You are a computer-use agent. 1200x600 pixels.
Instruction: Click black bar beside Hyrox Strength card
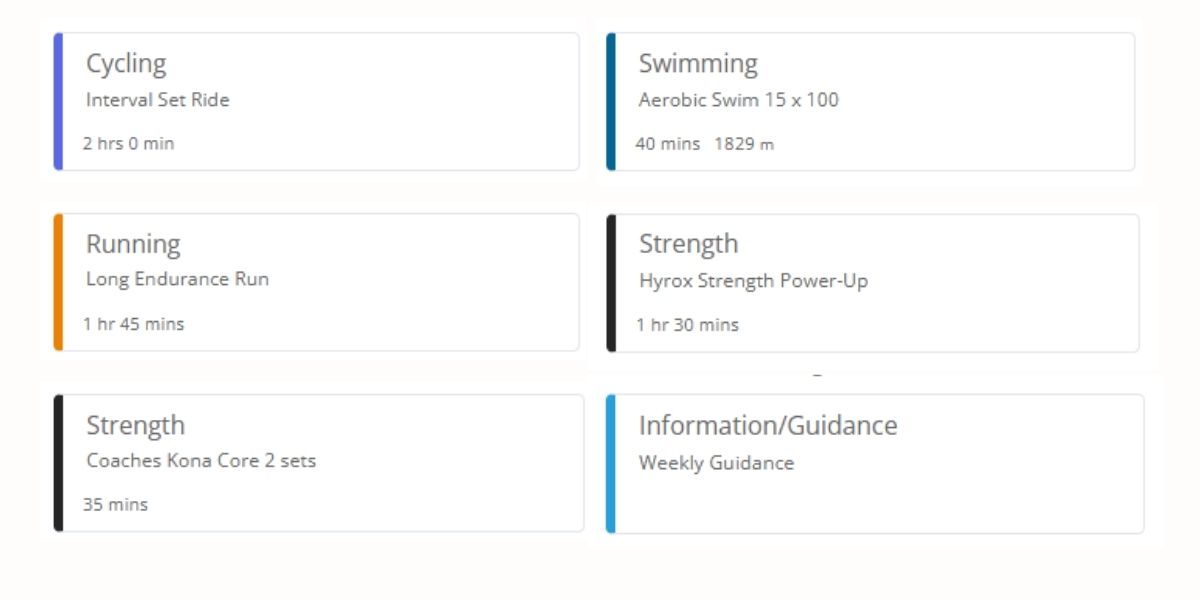[x=611, y=283]
